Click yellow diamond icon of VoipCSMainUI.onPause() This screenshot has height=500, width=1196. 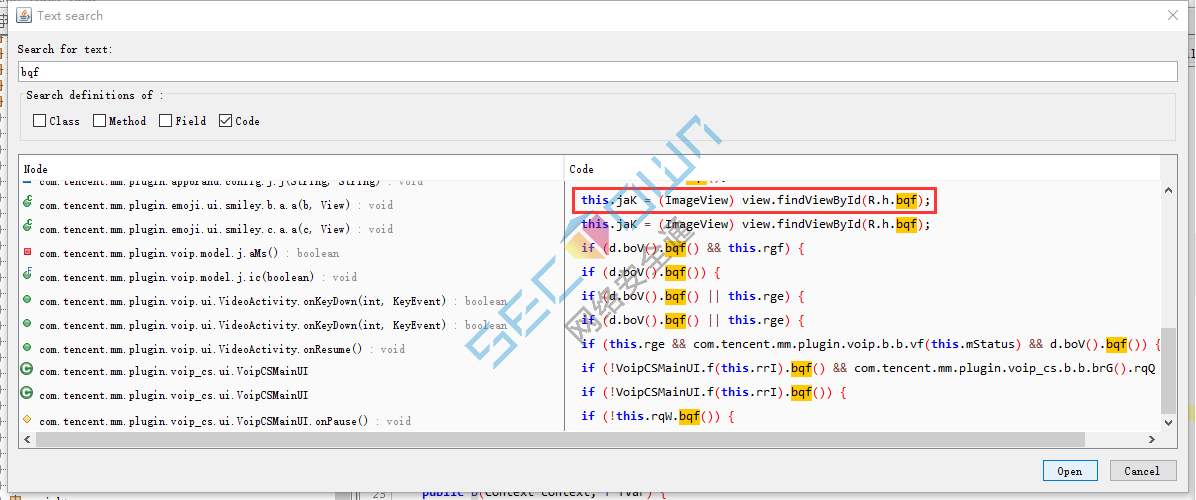[27, 419]
